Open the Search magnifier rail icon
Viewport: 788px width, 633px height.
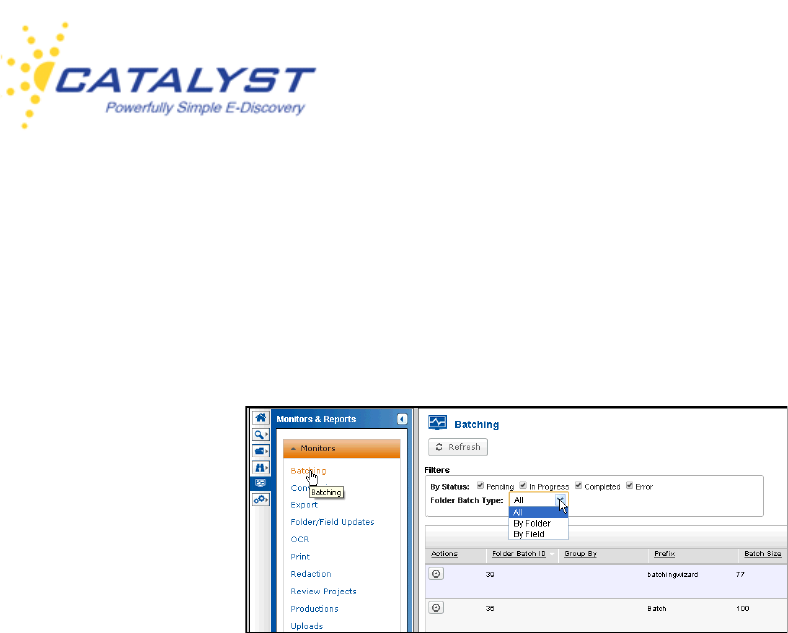tap(260, 435)
